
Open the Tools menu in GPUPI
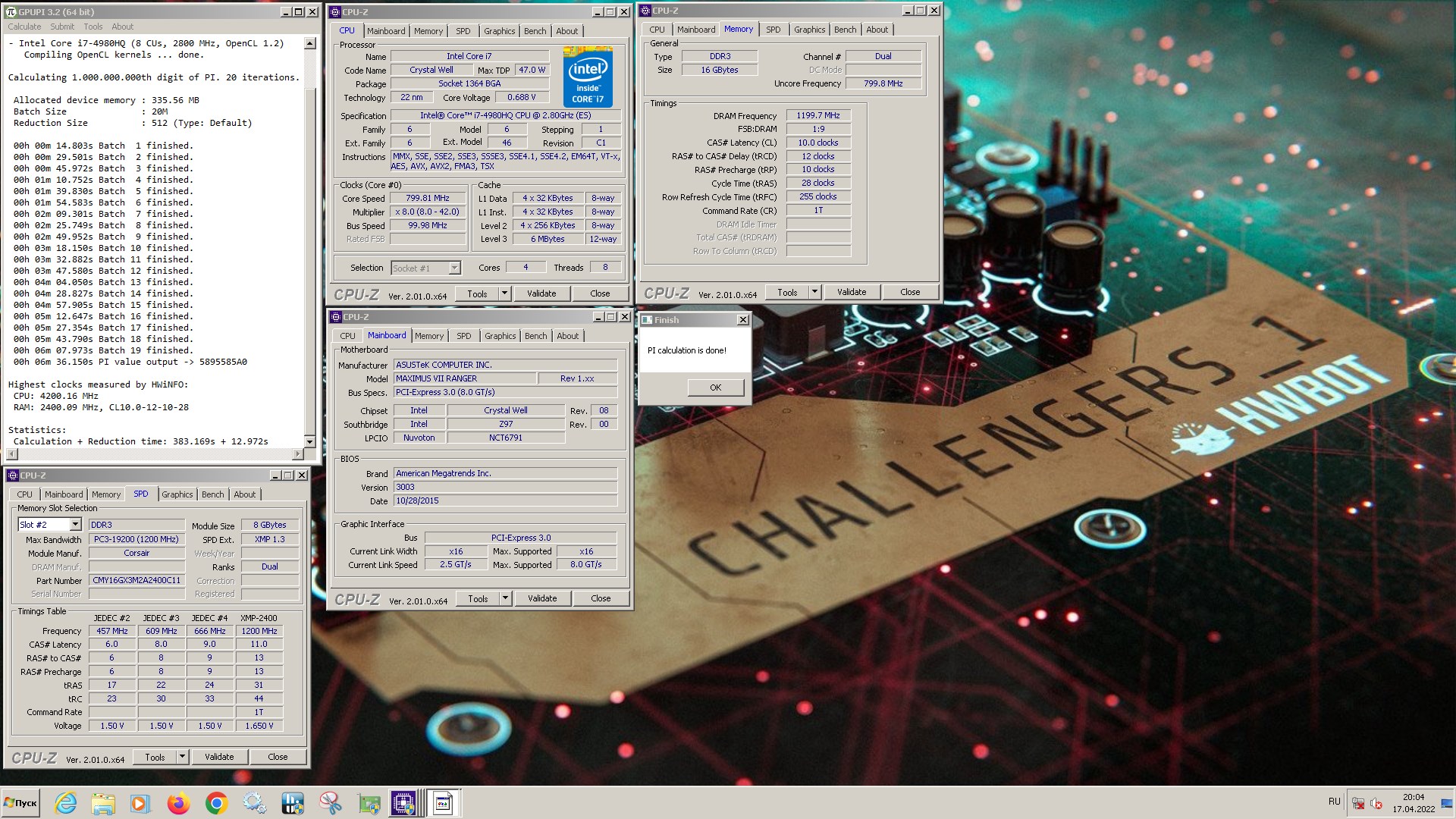pos(93,27)
